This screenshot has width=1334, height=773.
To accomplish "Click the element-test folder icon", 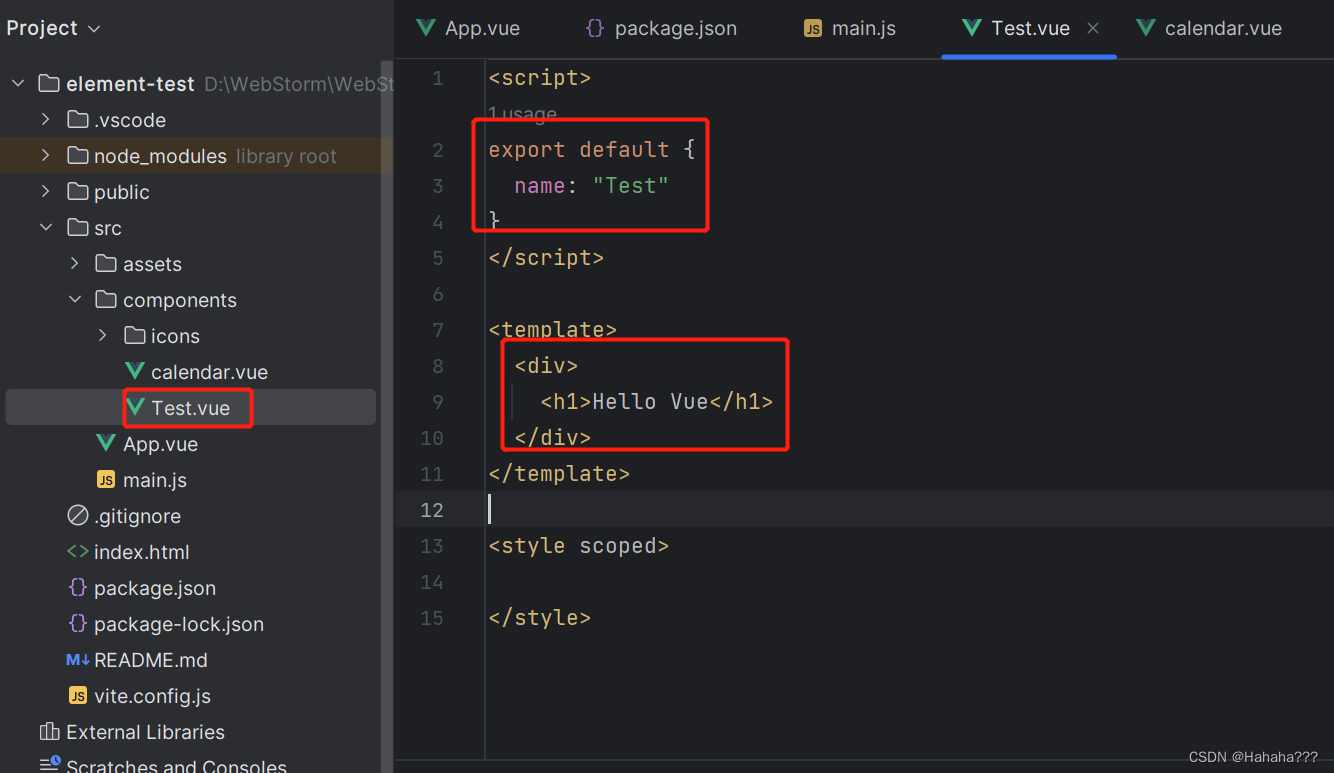I will click(x=49, y=84).
